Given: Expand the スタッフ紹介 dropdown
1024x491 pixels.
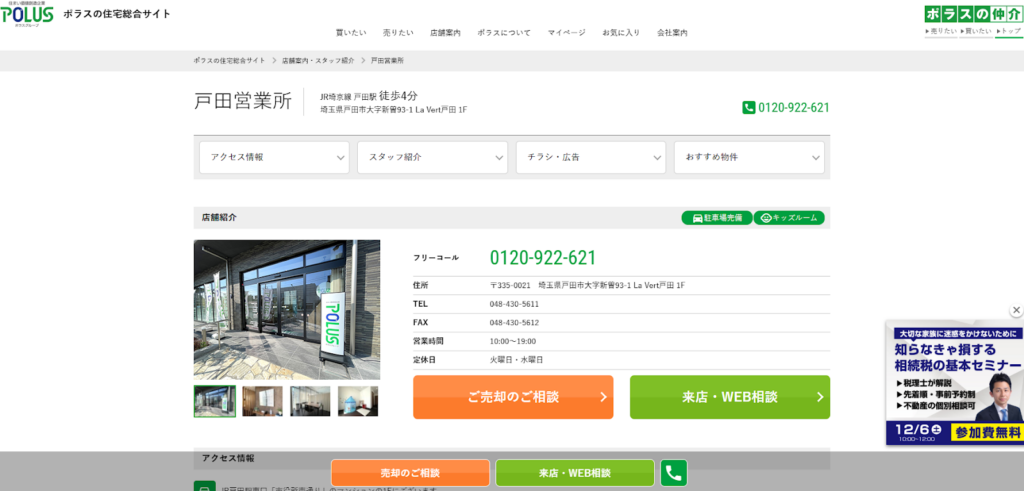Looking at the screenshot, I should [432, 157].
